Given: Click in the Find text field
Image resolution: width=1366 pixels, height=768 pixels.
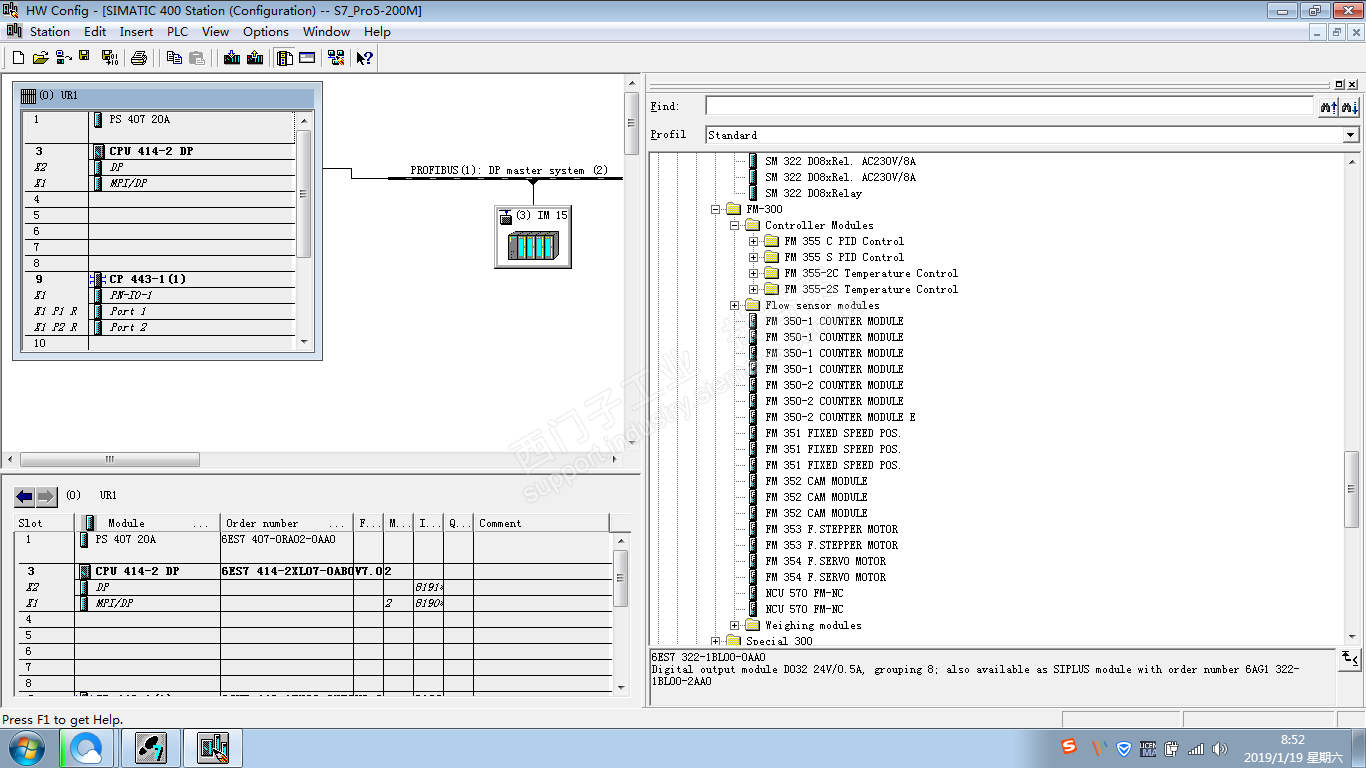Looking at the screenshot, I should tap(1008, 106).
